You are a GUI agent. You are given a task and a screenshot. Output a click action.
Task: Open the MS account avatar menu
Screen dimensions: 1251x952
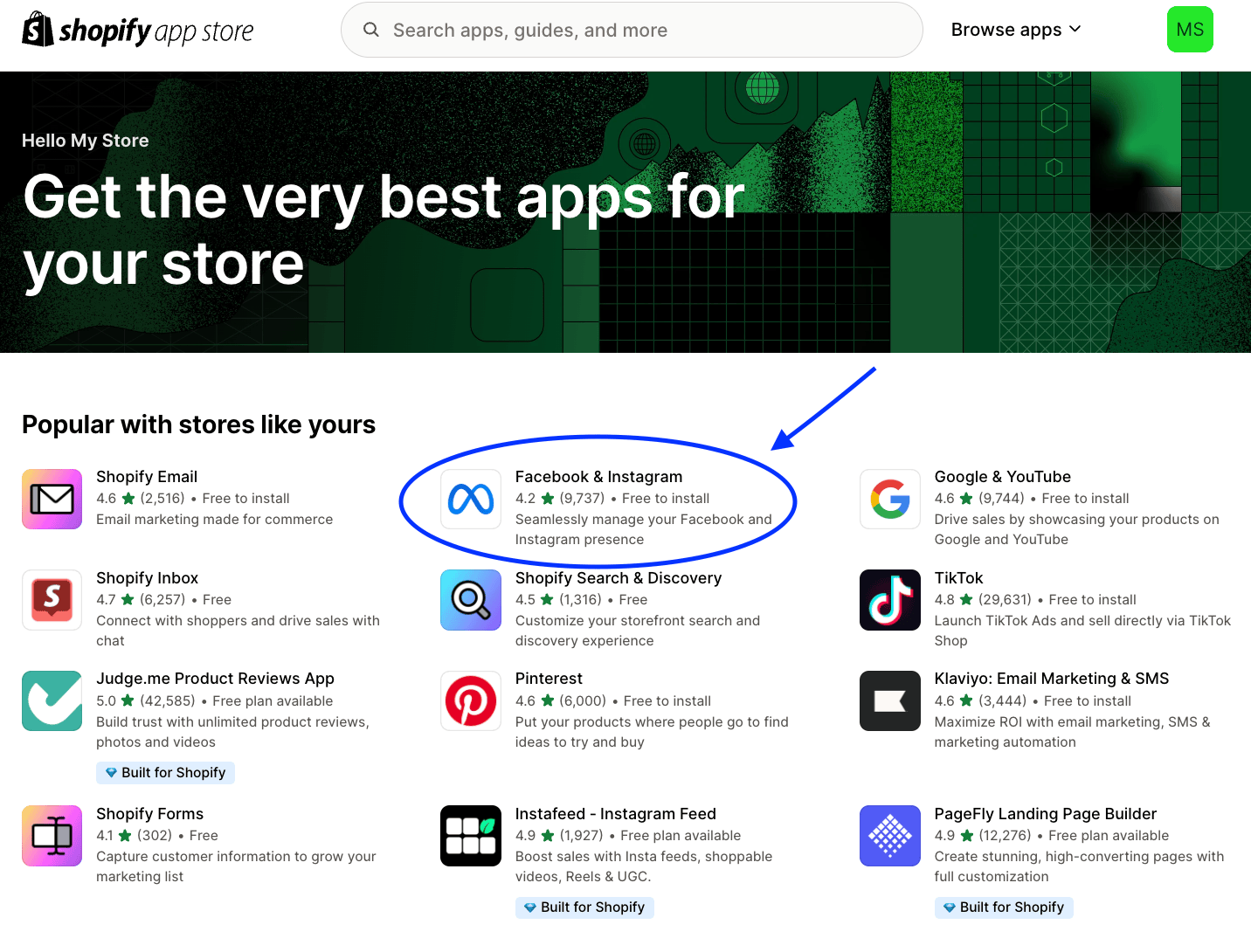click(1190, 30)
